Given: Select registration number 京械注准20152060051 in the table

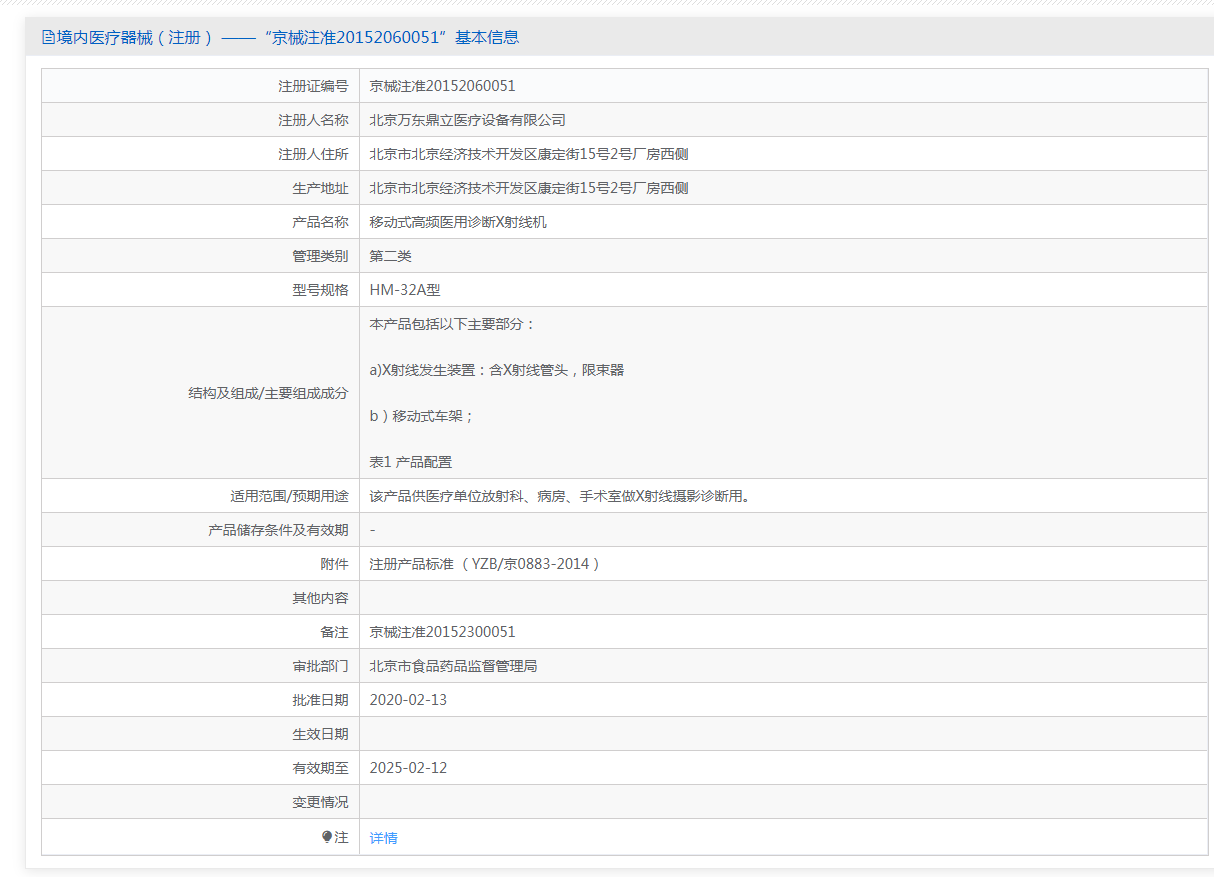Looking at the screenshot, I should pos(442,86).
